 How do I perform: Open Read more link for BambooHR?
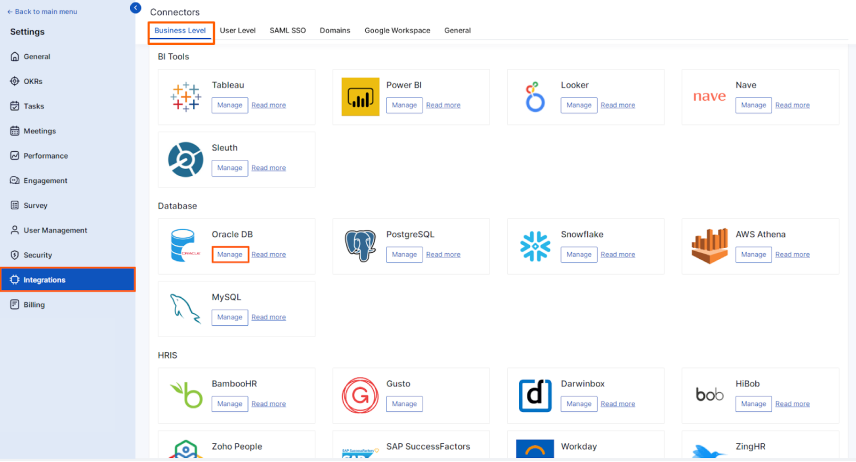(x=269, y=404)
